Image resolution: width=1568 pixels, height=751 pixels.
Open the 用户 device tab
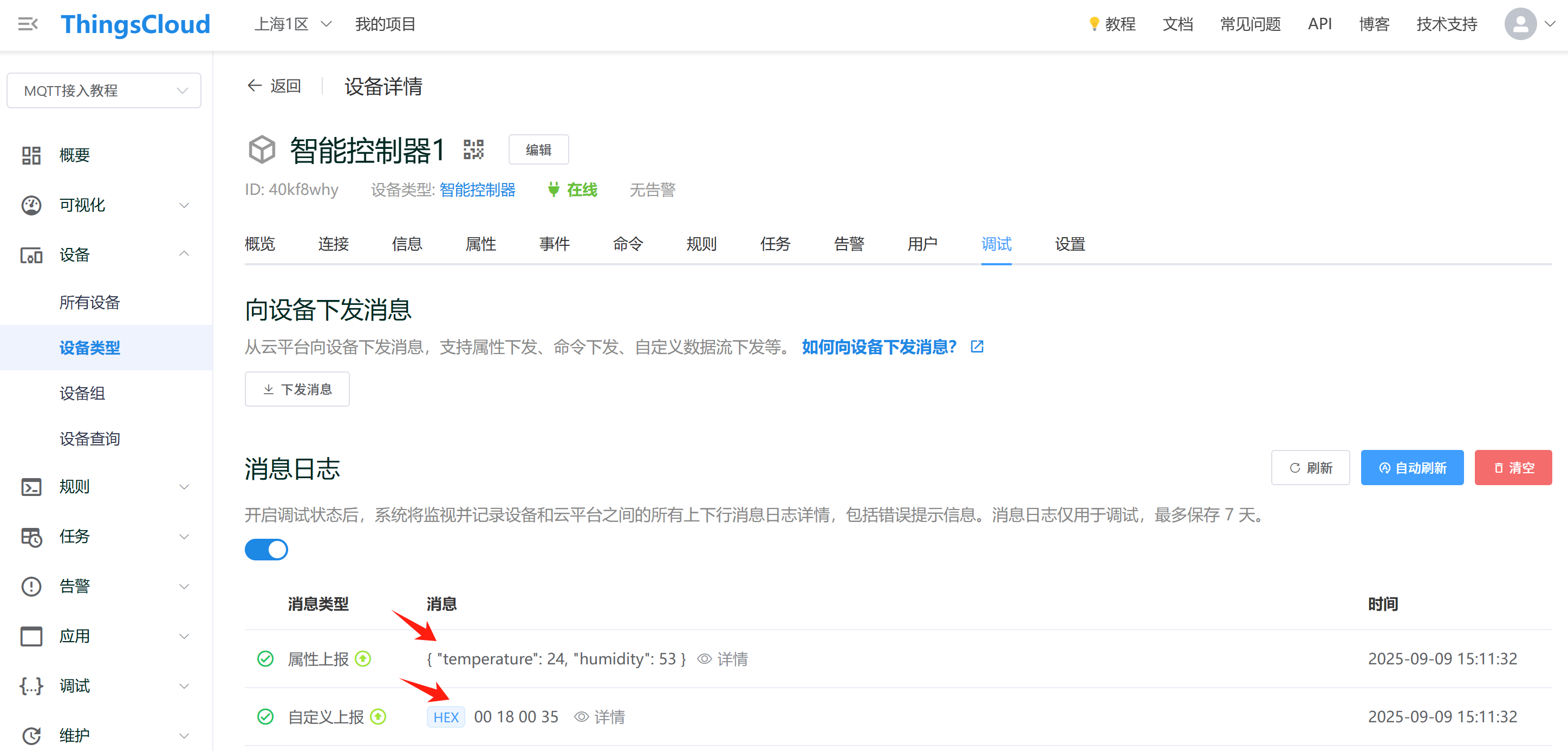pos(923,244)
